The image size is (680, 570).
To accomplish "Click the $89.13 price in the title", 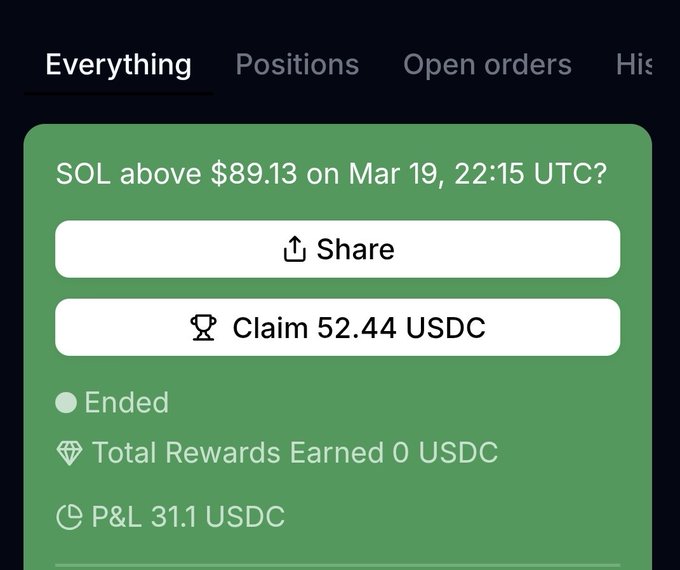I will coord(254,173).
